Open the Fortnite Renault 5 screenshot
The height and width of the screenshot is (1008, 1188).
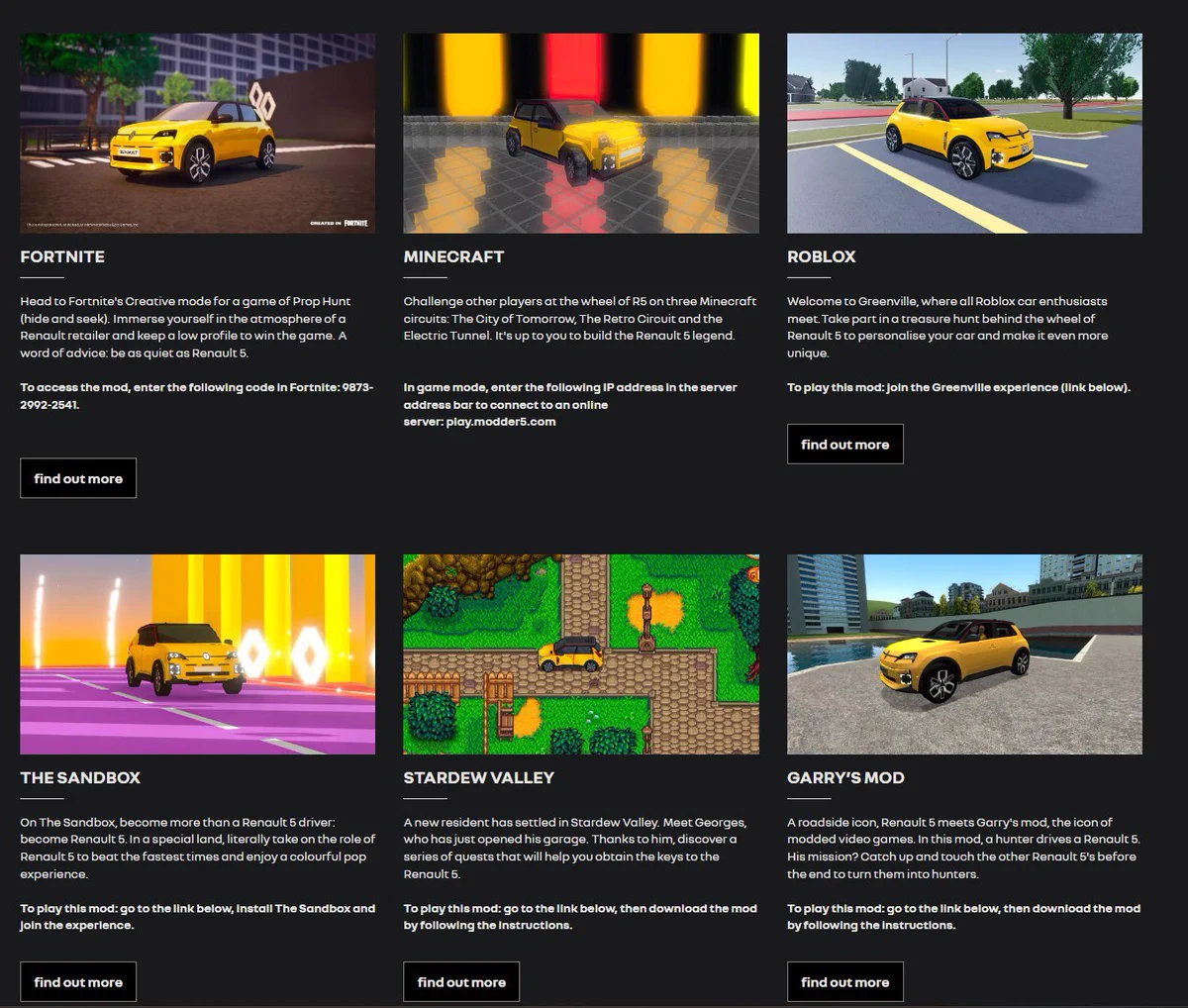pos(198,134)
